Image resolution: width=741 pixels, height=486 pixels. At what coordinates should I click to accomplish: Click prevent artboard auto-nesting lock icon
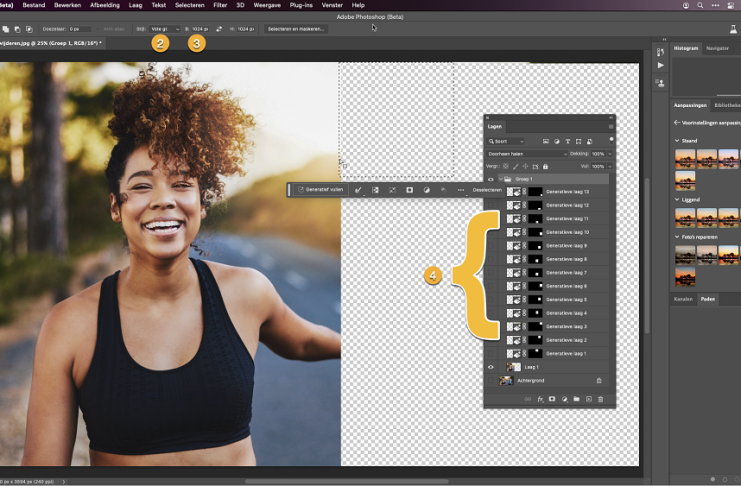535,166
